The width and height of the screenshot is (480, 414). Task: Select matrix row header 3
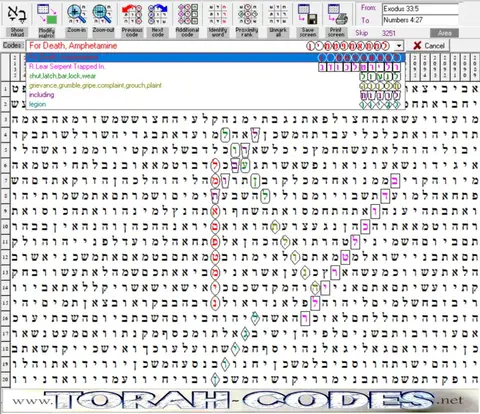coord(5,120)
